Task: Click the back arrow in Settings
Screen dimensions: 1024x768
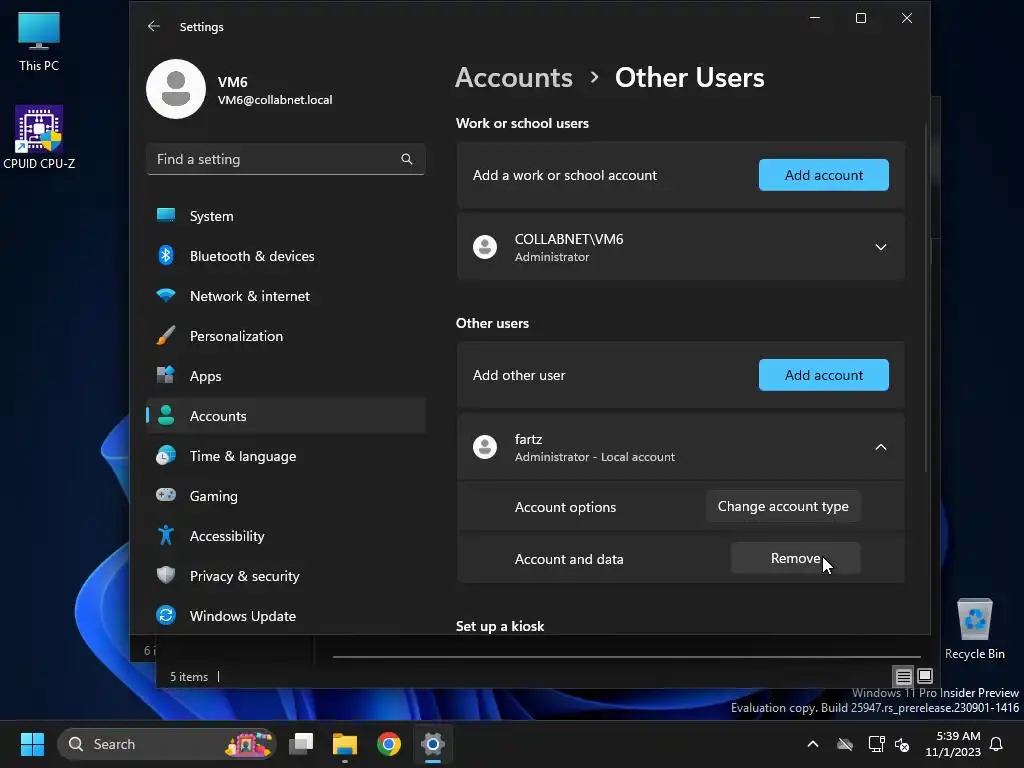Action: 153,26
